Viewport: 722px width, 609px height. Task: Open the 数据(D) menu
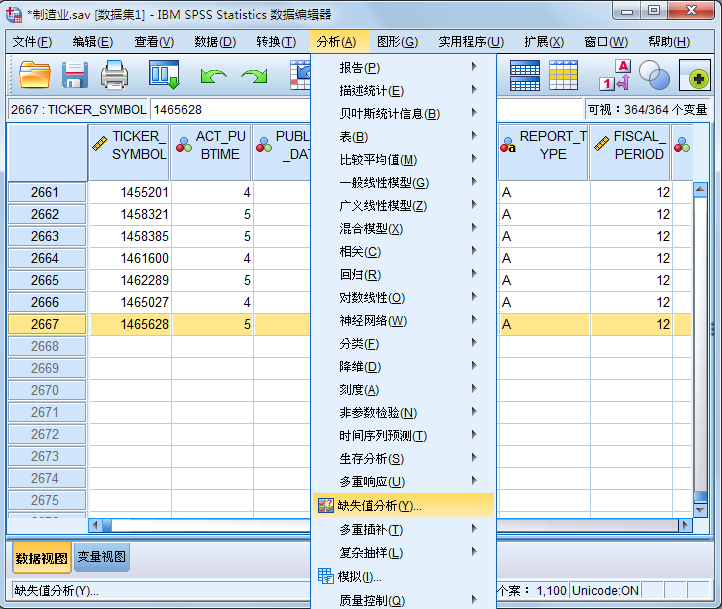pyautogui.click(x=215, y=42)
